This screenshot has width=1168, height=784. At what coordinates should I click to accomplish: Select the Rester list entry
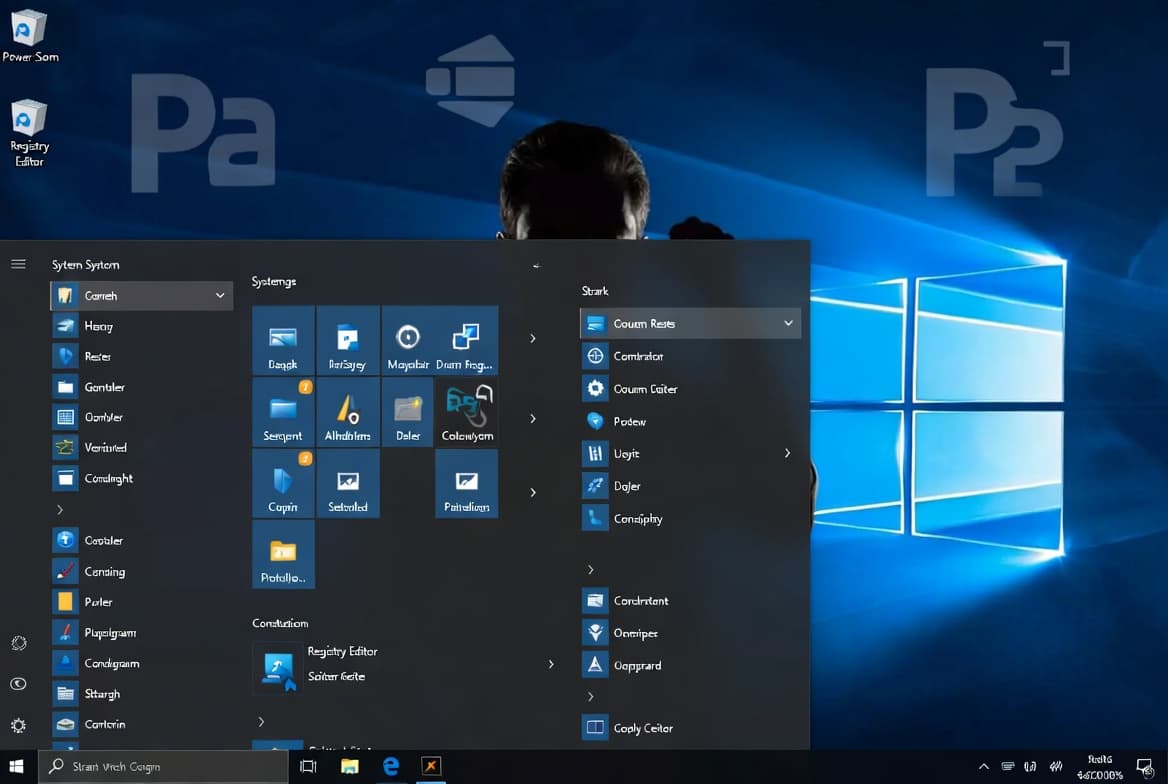(x=98, y=356)
